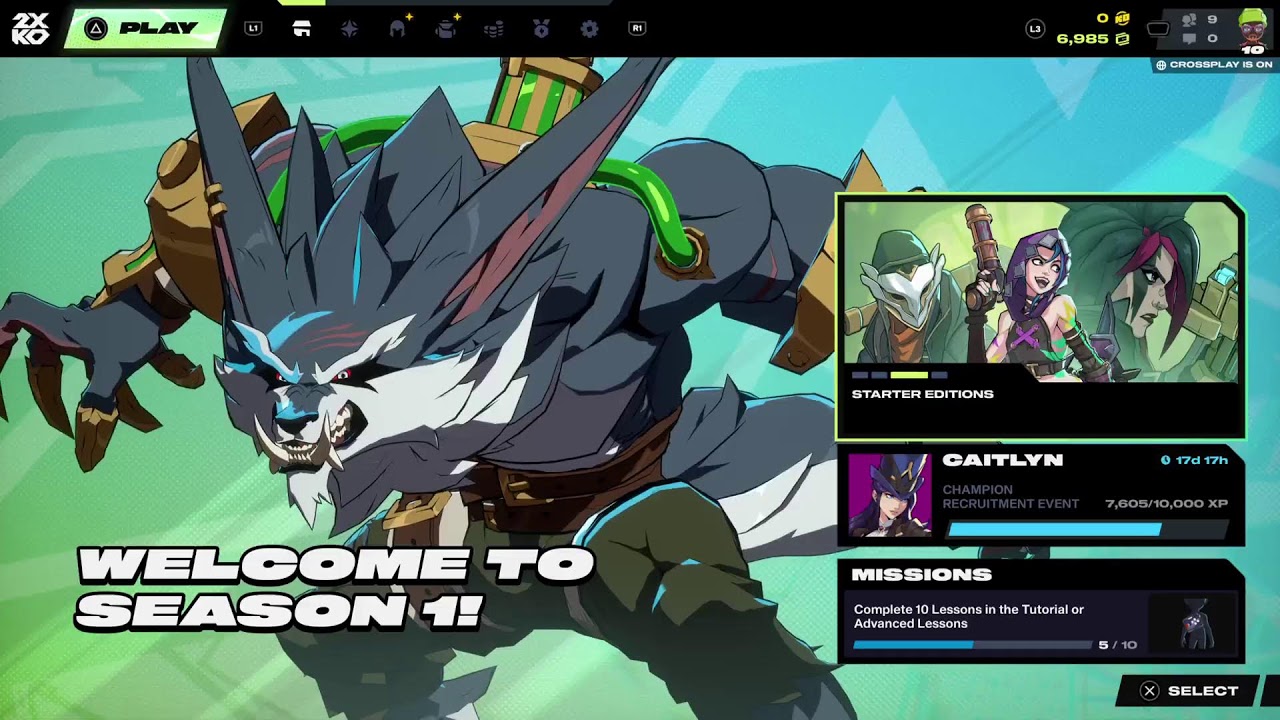Open the gear Settings tab
Viewport: 1280px width, 720px height.
(x=589, y=28)
